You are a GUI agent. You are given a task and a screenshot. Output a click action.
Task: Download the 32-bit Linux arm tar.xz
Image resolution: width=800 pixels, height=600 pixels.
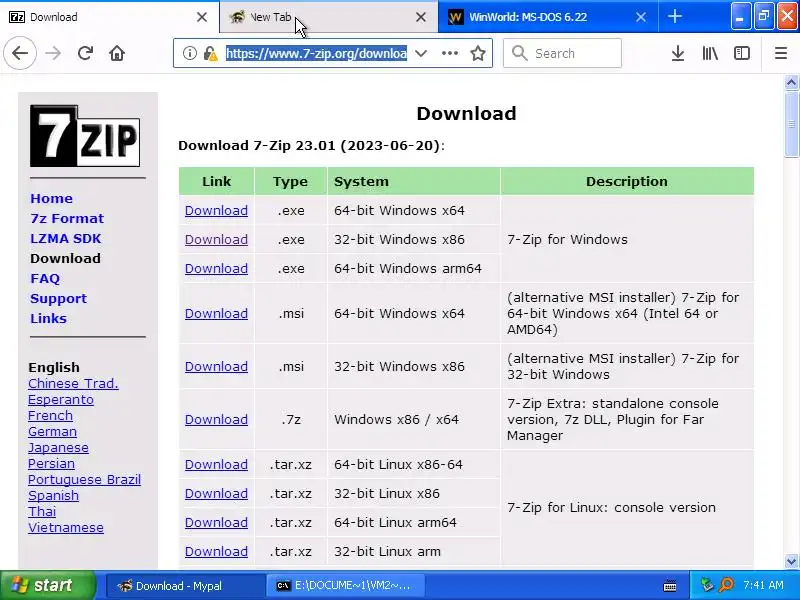[216, 552]
